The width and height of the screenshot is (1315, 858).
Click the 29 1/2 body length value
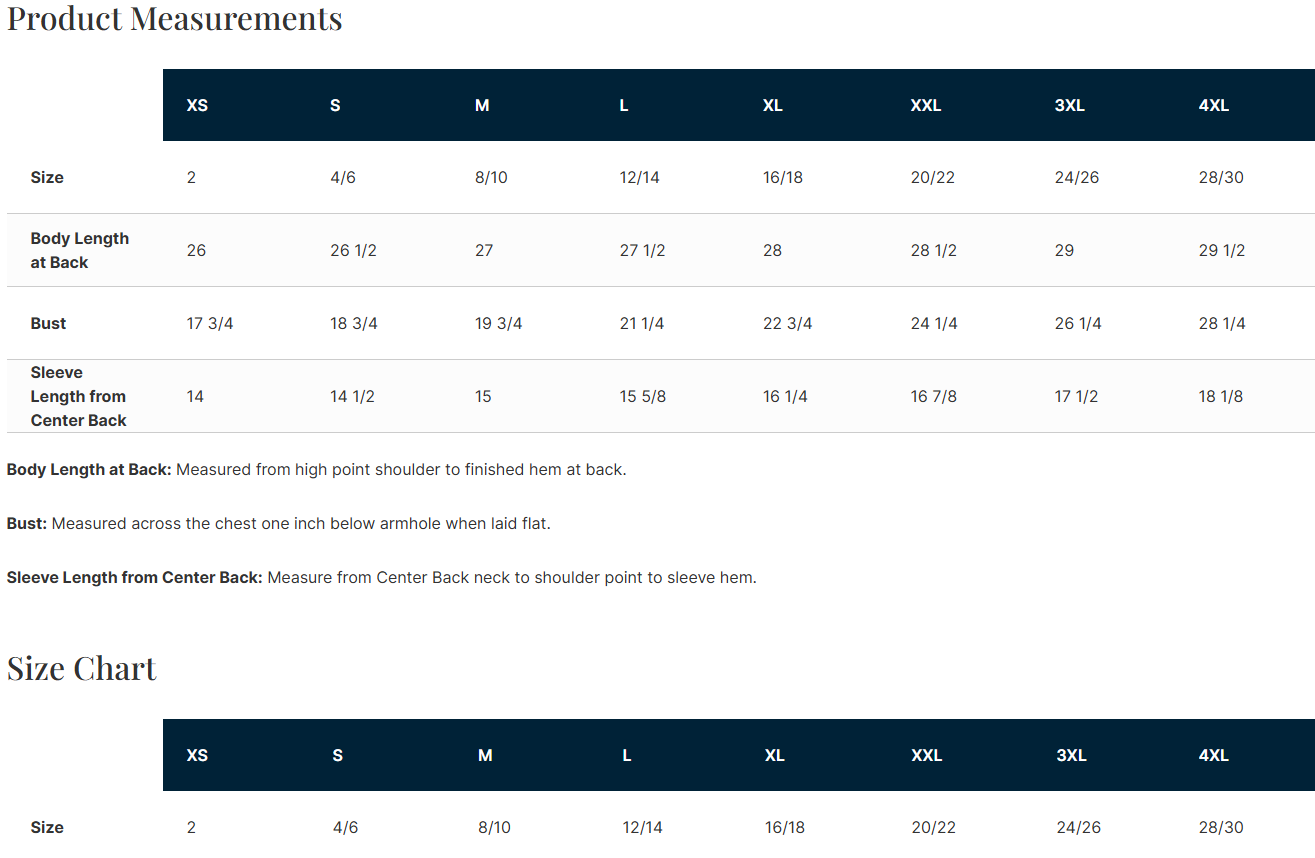tap(1222, 250)
